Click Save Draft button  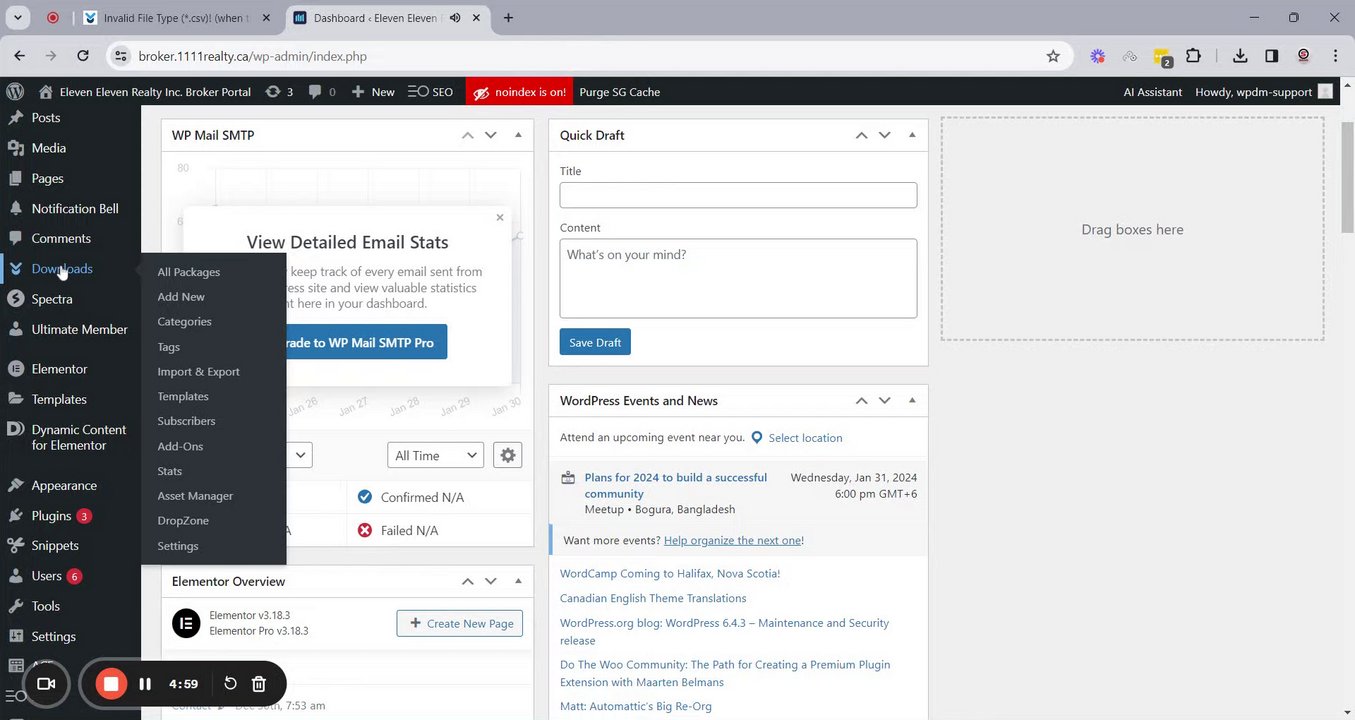pos(595,342)
